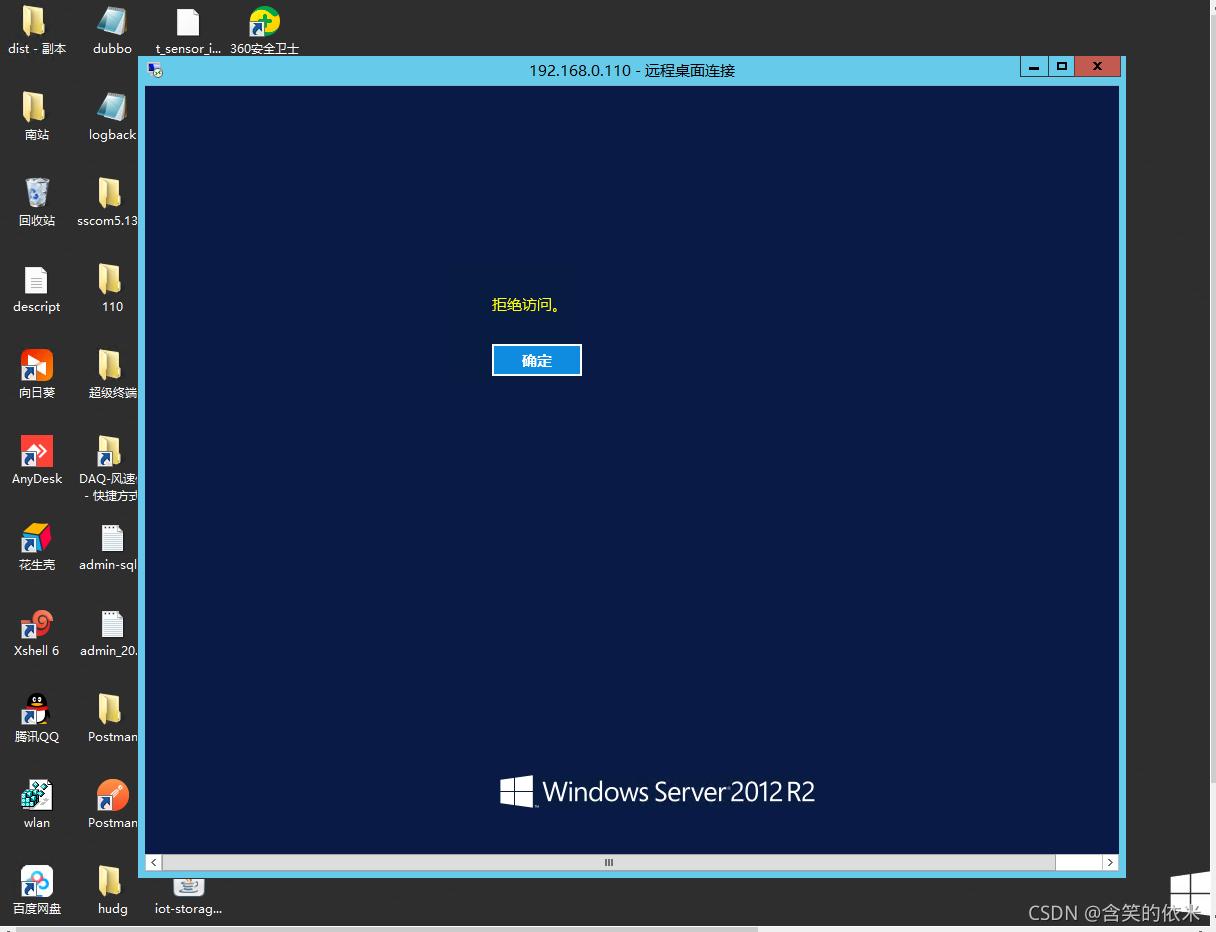1216x932 pixels.
Task: Open the 超级终端 folder
Action: click(x=110, y=365)
